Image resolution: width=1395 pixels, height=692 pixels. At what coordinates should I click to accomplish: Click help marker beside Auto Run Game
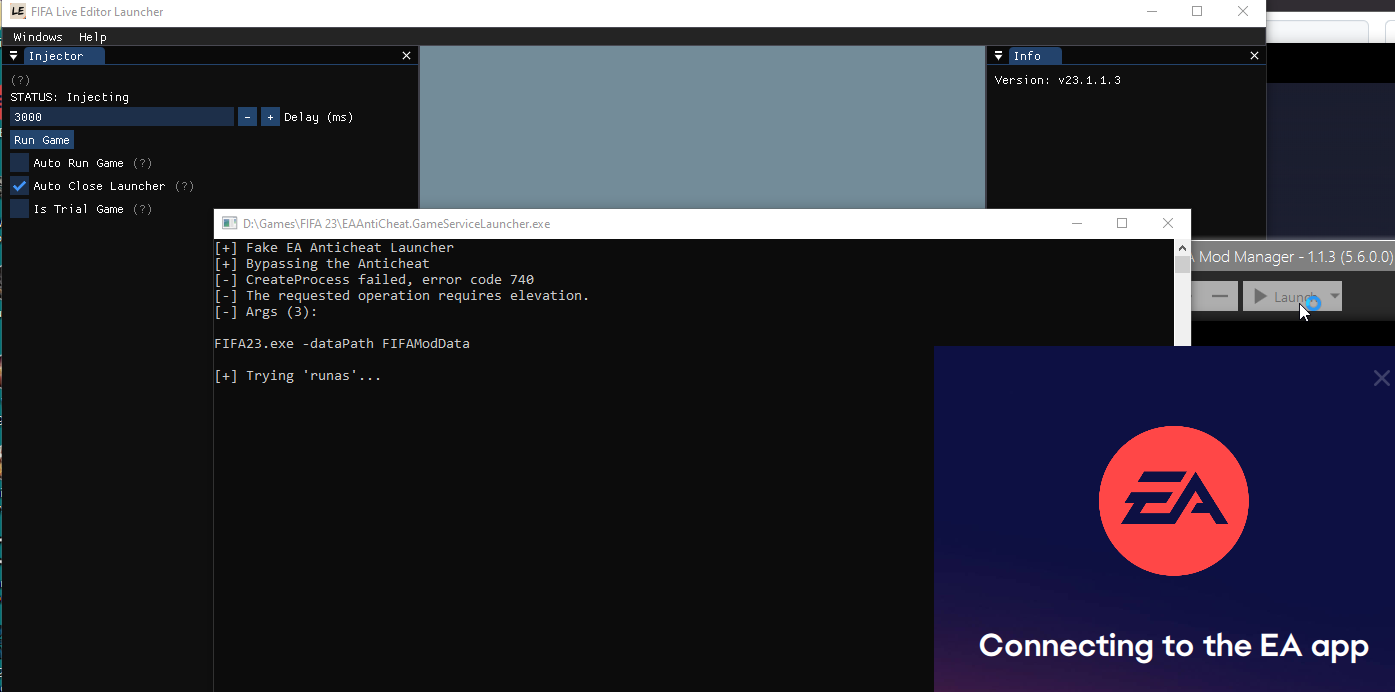pyautogui.click(x=143, y=163)
